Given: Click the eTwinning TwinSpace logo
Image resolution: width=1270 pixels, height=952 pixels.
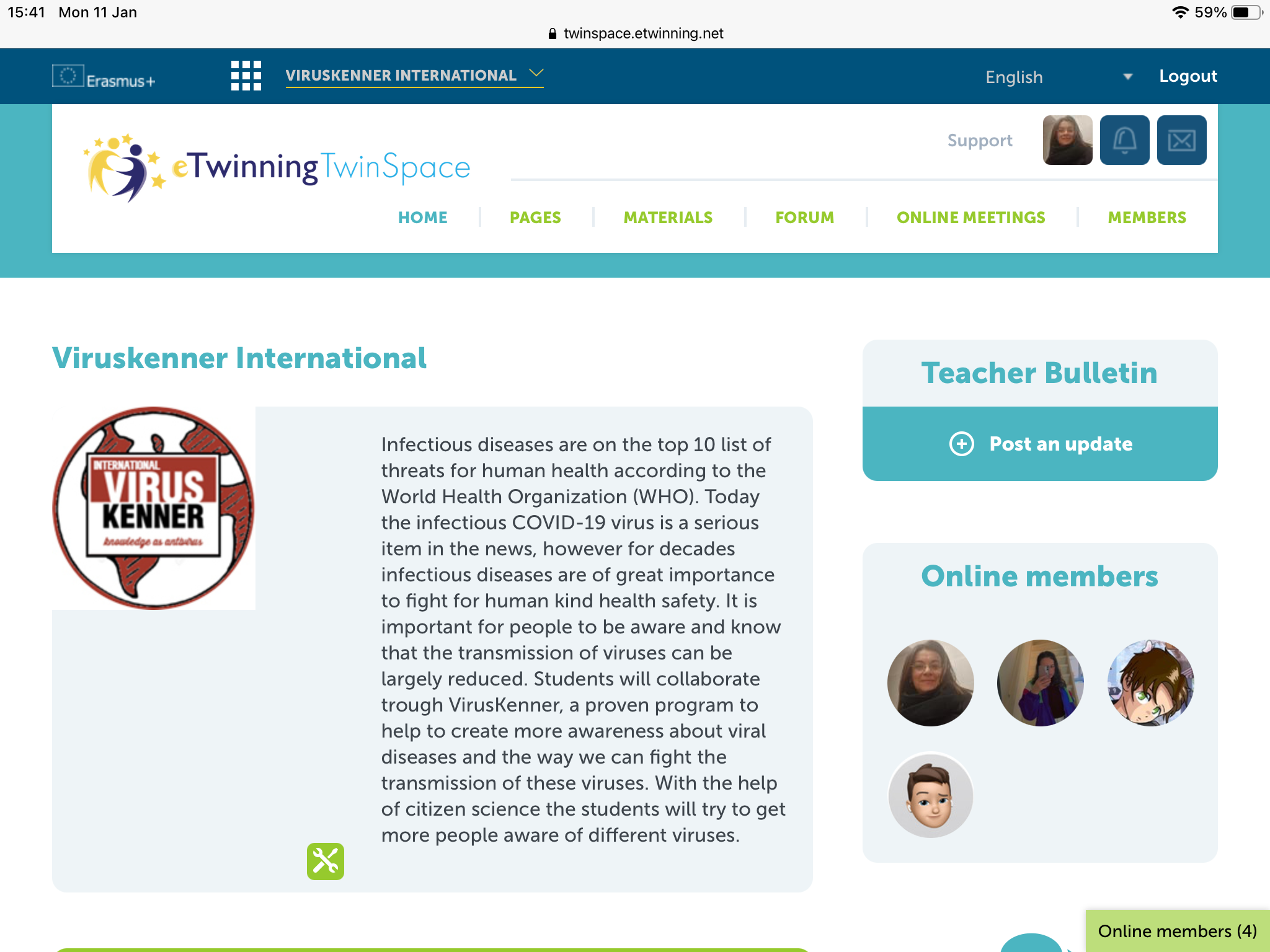Looking at the screenshot, I should pyautogui.click(x=277, y=167).
